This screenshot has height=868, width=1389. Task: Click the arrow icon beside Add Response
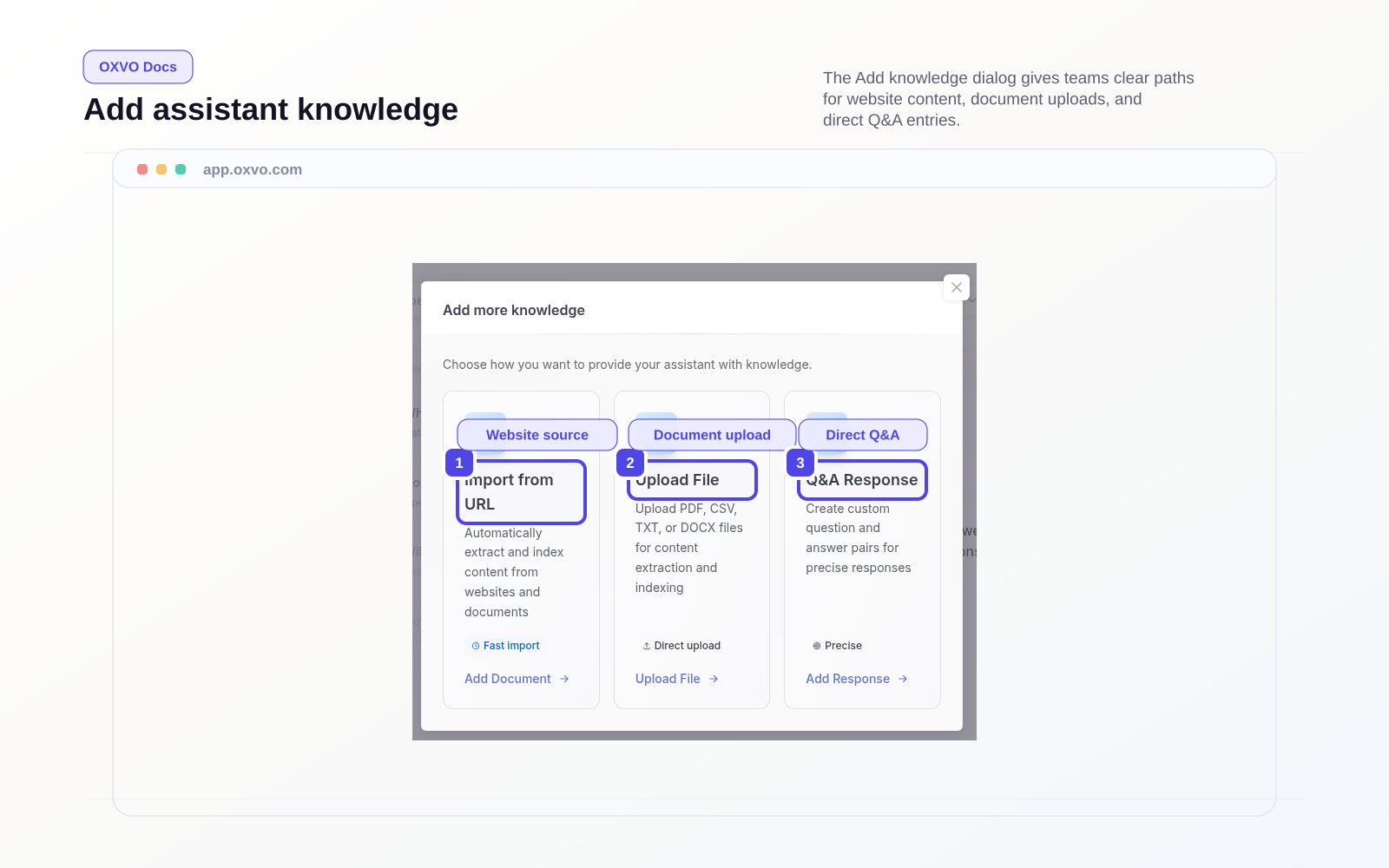coord(903,679)
